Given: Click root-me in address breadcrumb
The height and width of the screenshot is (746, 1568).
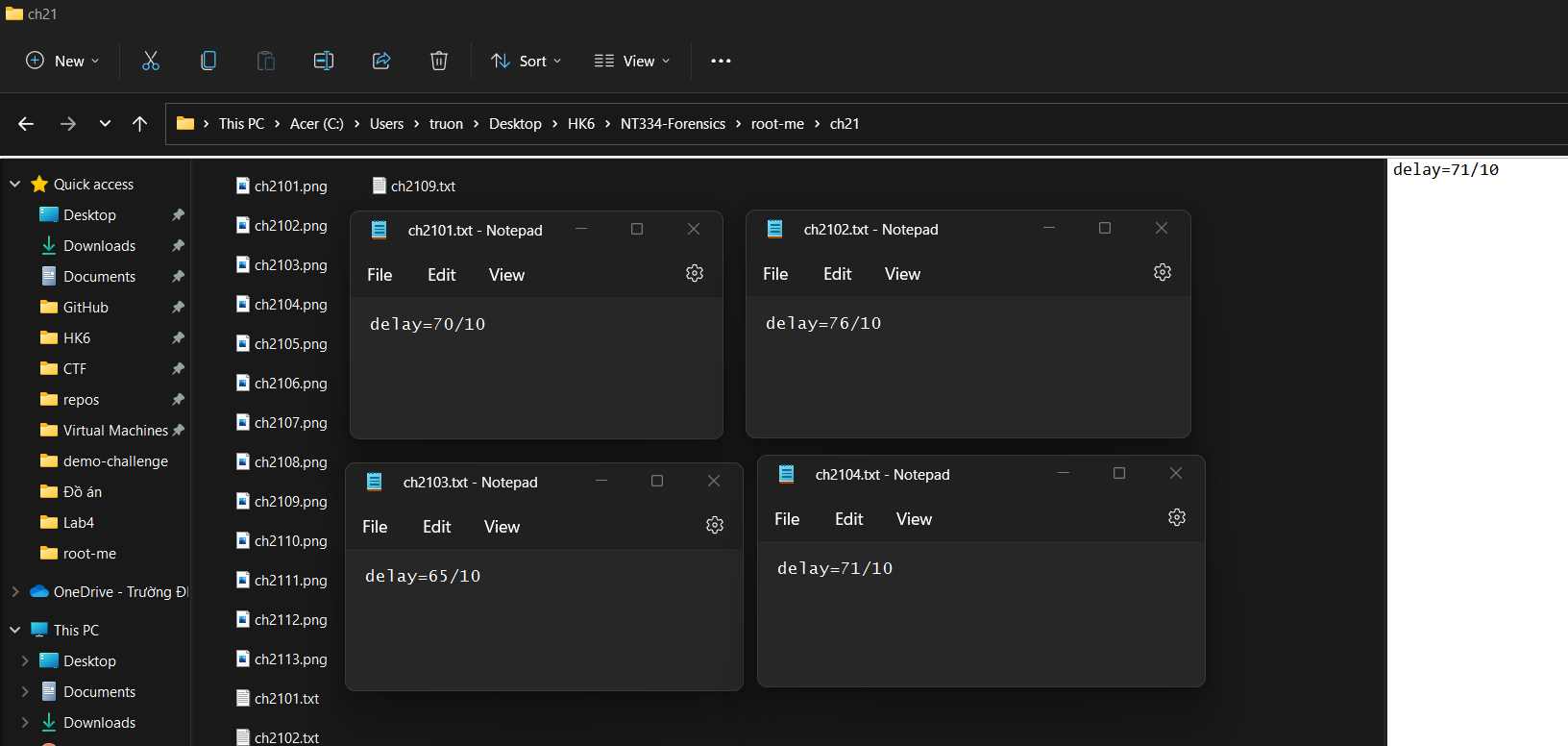Looking at the screenshot, I should tap(777, 123).
